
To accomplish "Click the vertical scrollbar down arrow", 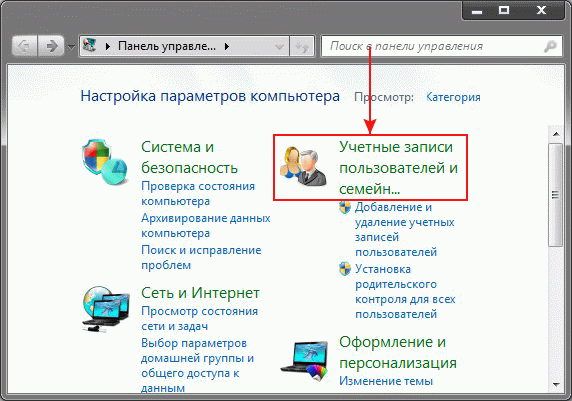I will 556,384.
